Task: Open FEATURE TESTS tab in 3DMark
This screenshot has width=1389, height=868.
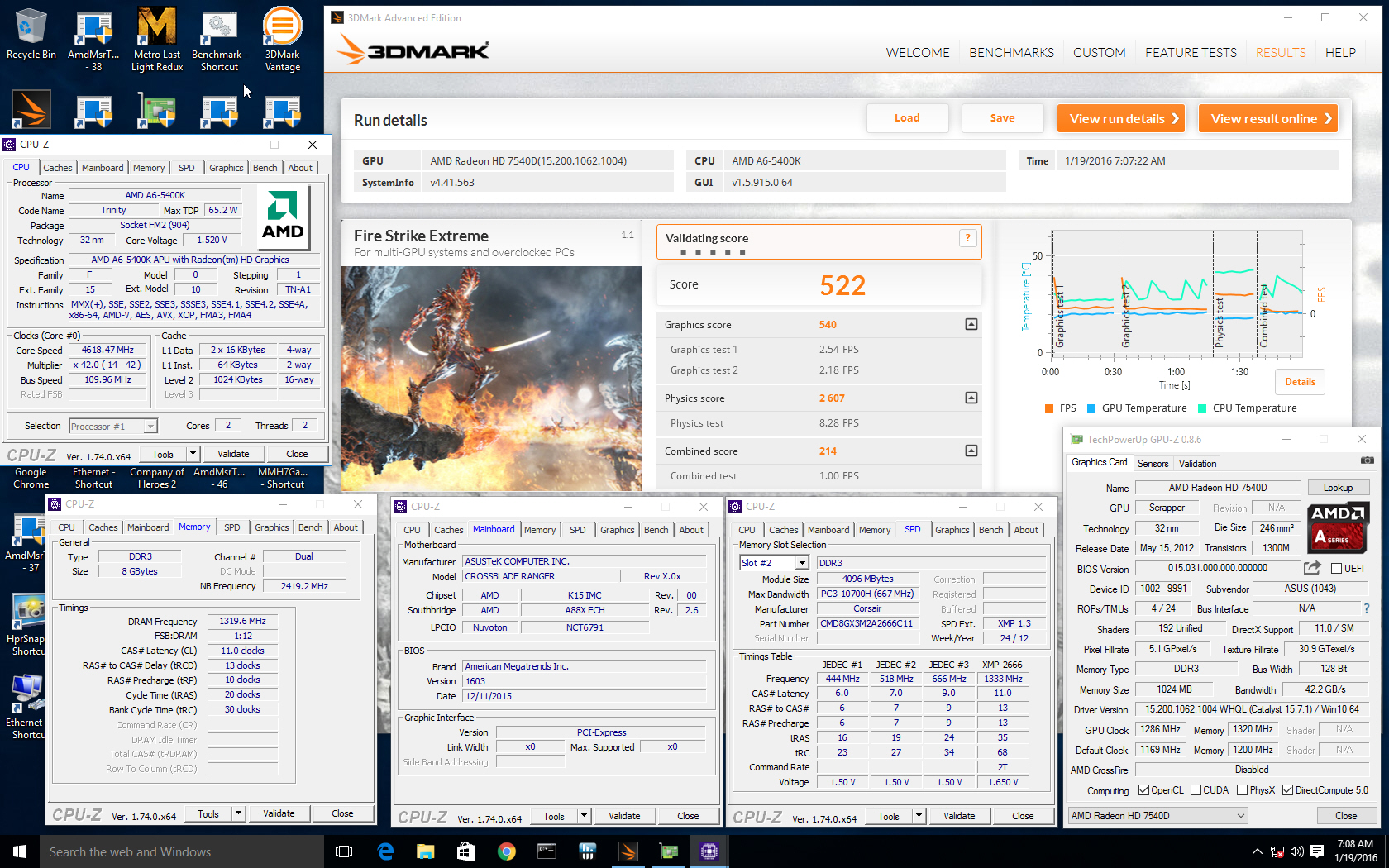Action: pyautogui.click(x=1191, y=52)
